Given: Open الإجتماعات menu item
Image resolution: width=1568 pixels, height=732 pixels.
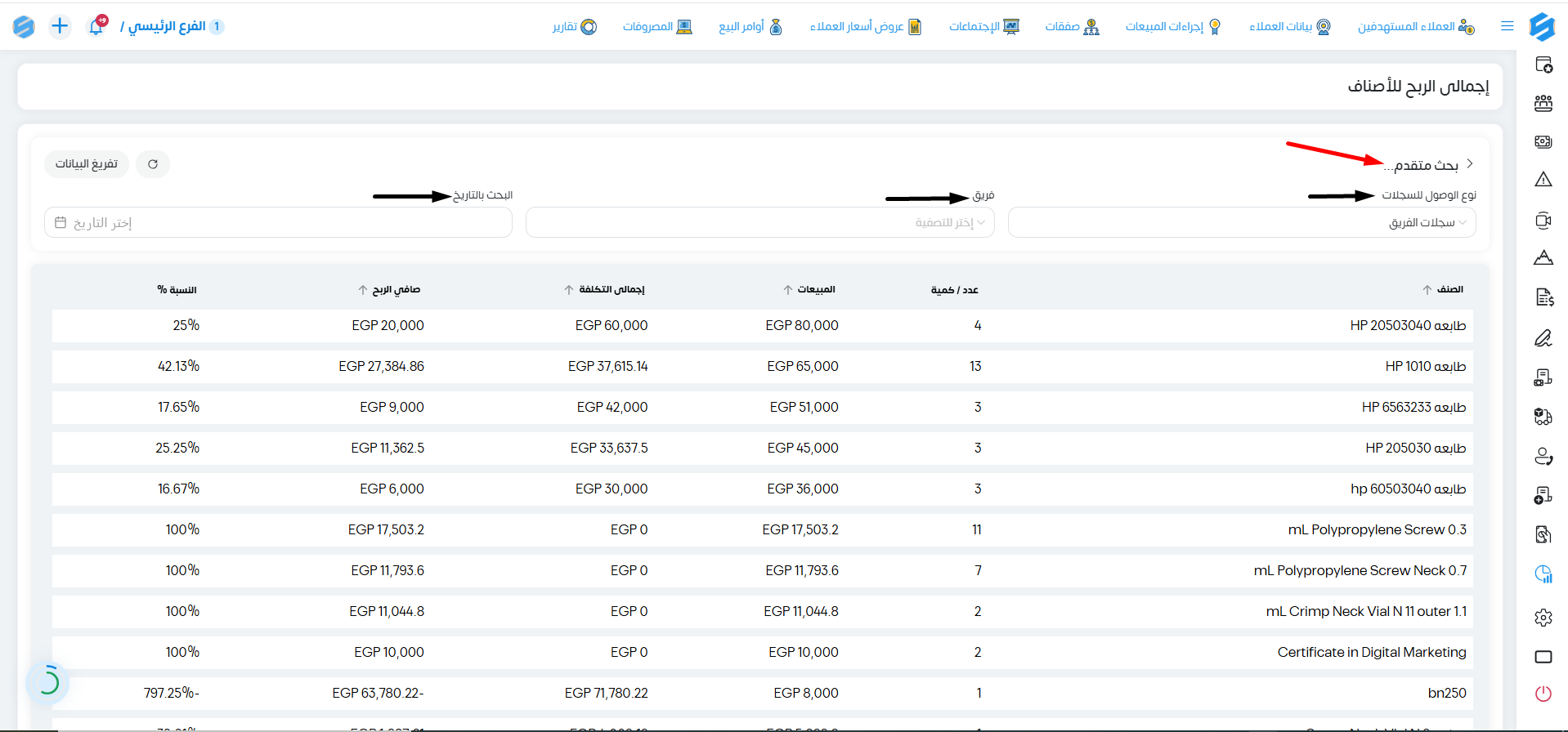Looking at the screenshot, I should point(984,27).
